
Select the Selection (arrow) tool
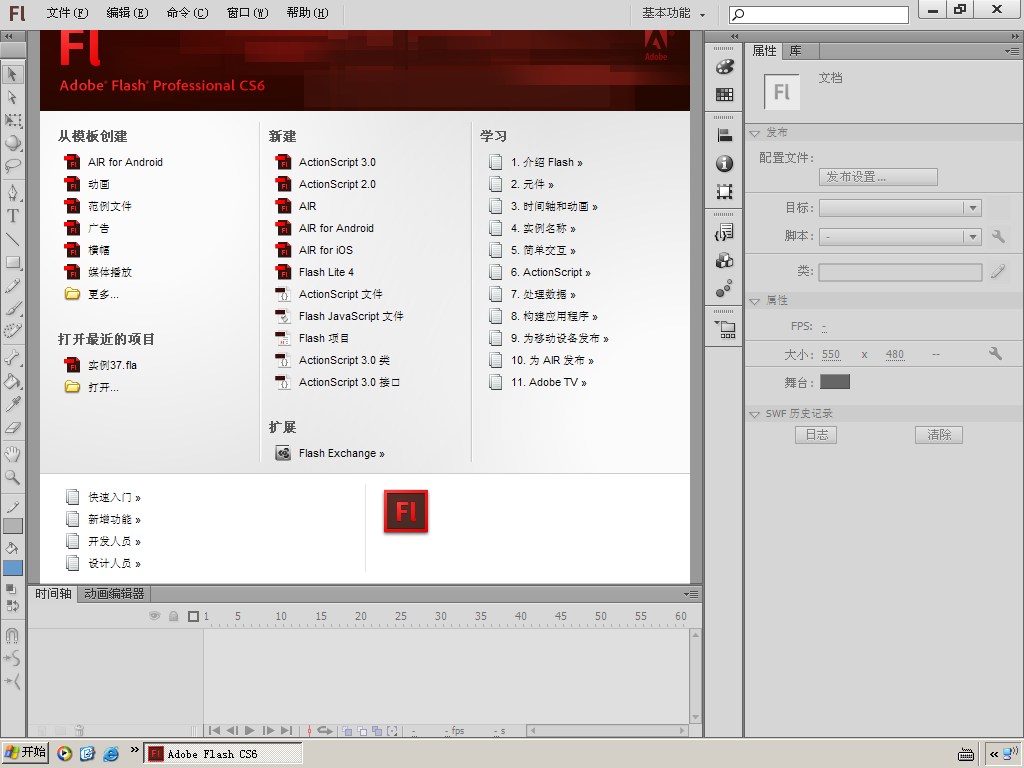point(12,74)
